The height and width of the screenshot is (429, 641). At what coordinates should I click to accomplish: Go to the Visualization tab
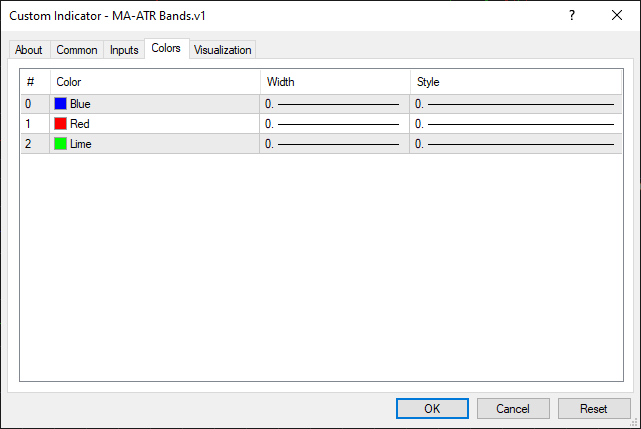[223, 50]
